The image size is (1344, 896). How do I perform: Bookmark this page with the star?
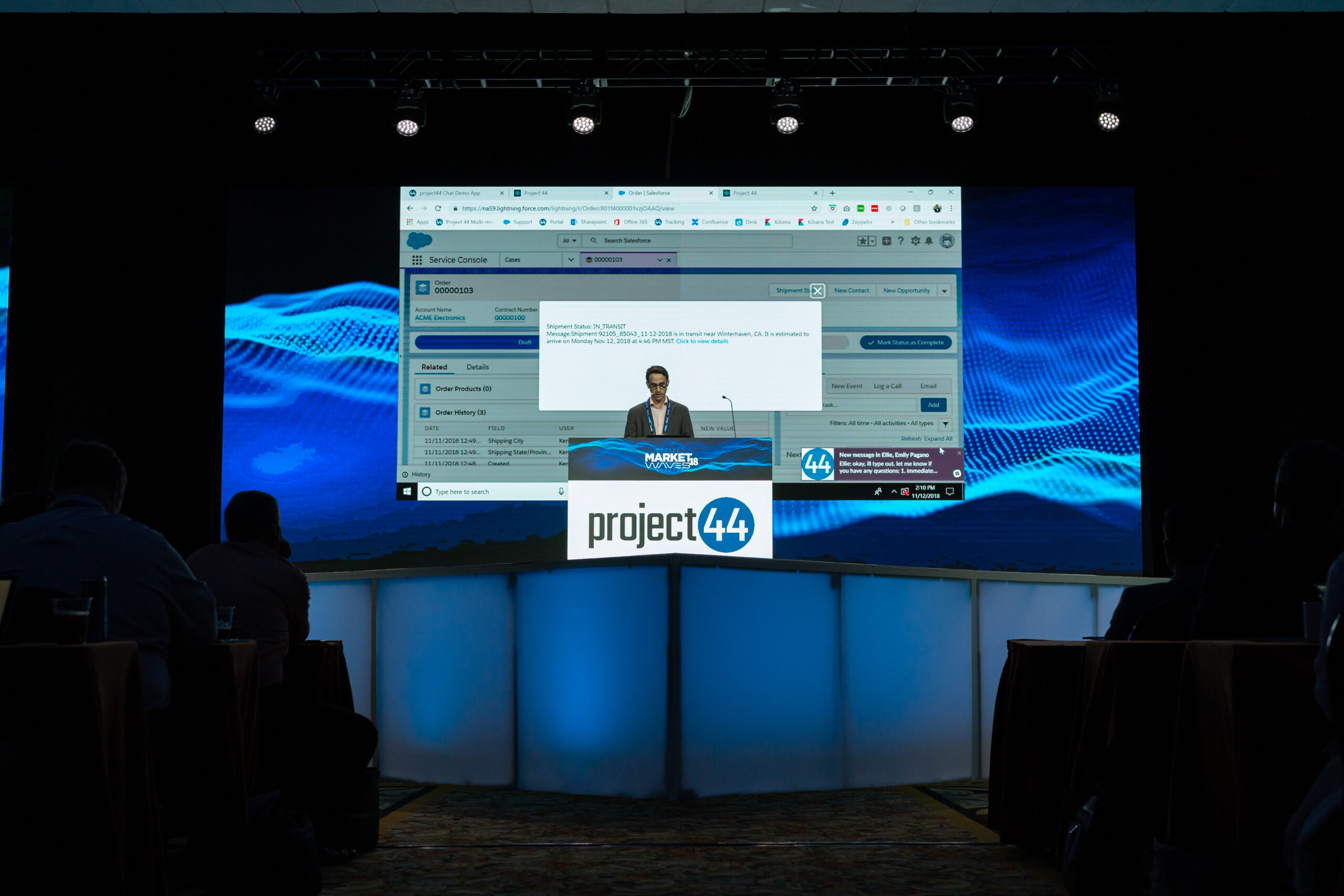pos(814,208)
